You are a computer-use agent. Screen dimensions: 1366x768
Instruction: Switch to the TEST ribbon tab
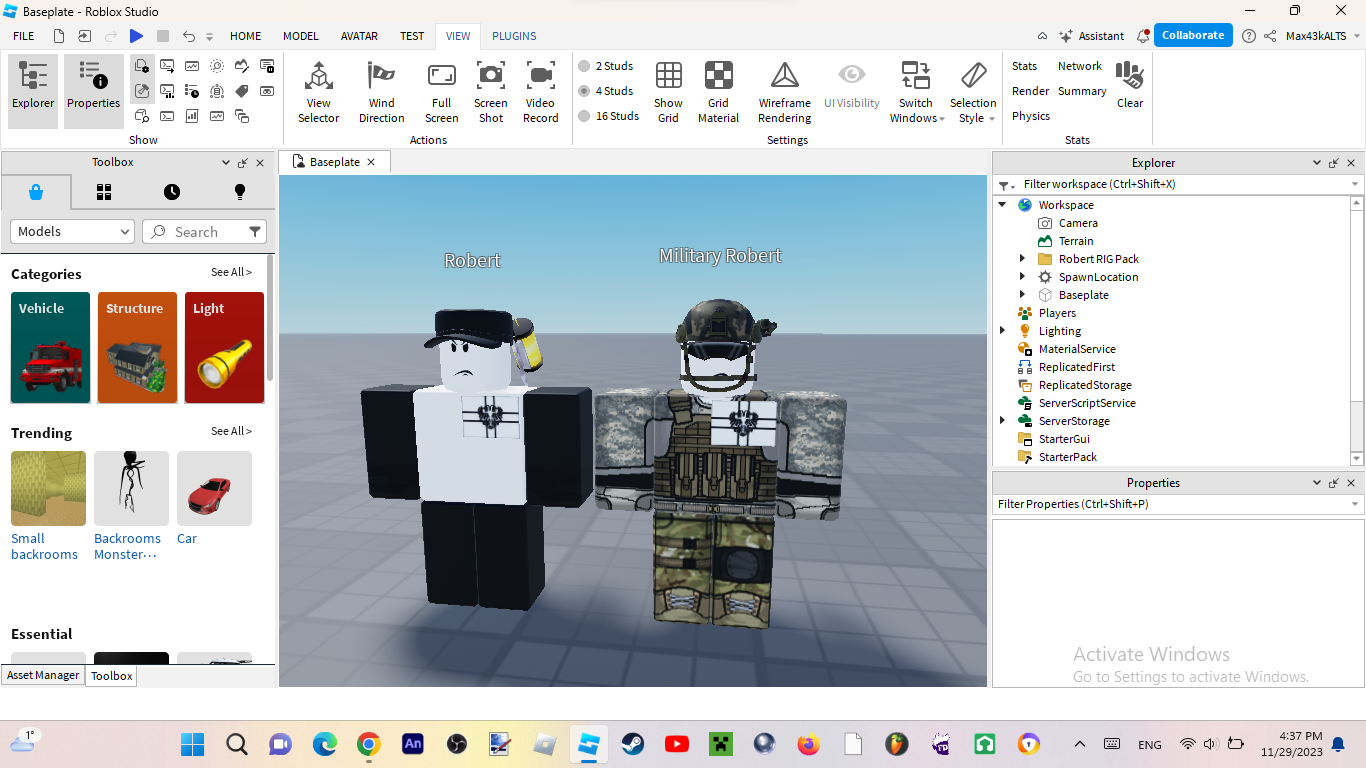[412, 36]
